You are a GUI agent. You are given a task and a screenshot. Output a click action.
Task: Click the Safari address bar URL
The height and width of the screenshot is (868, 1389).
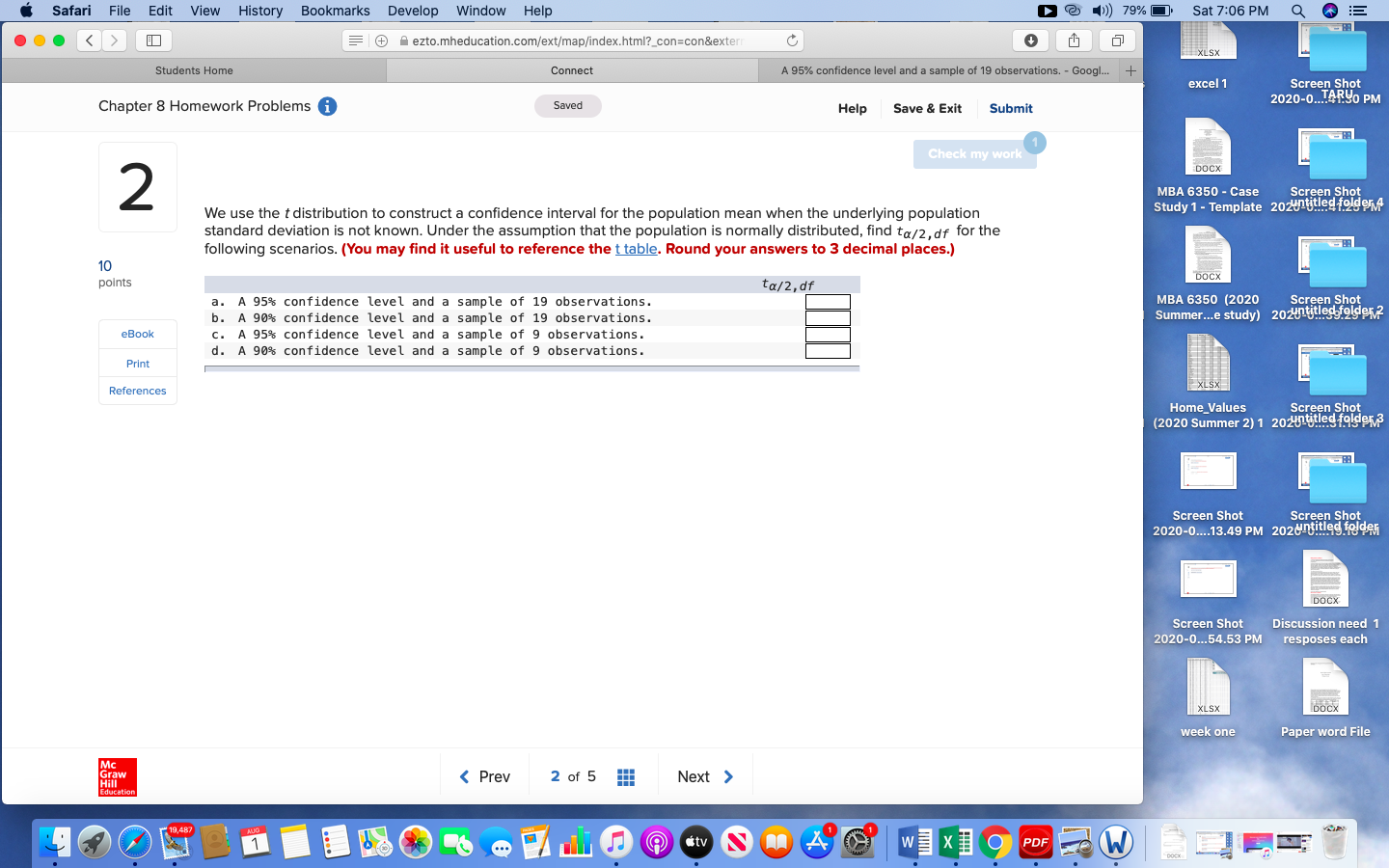576,41
